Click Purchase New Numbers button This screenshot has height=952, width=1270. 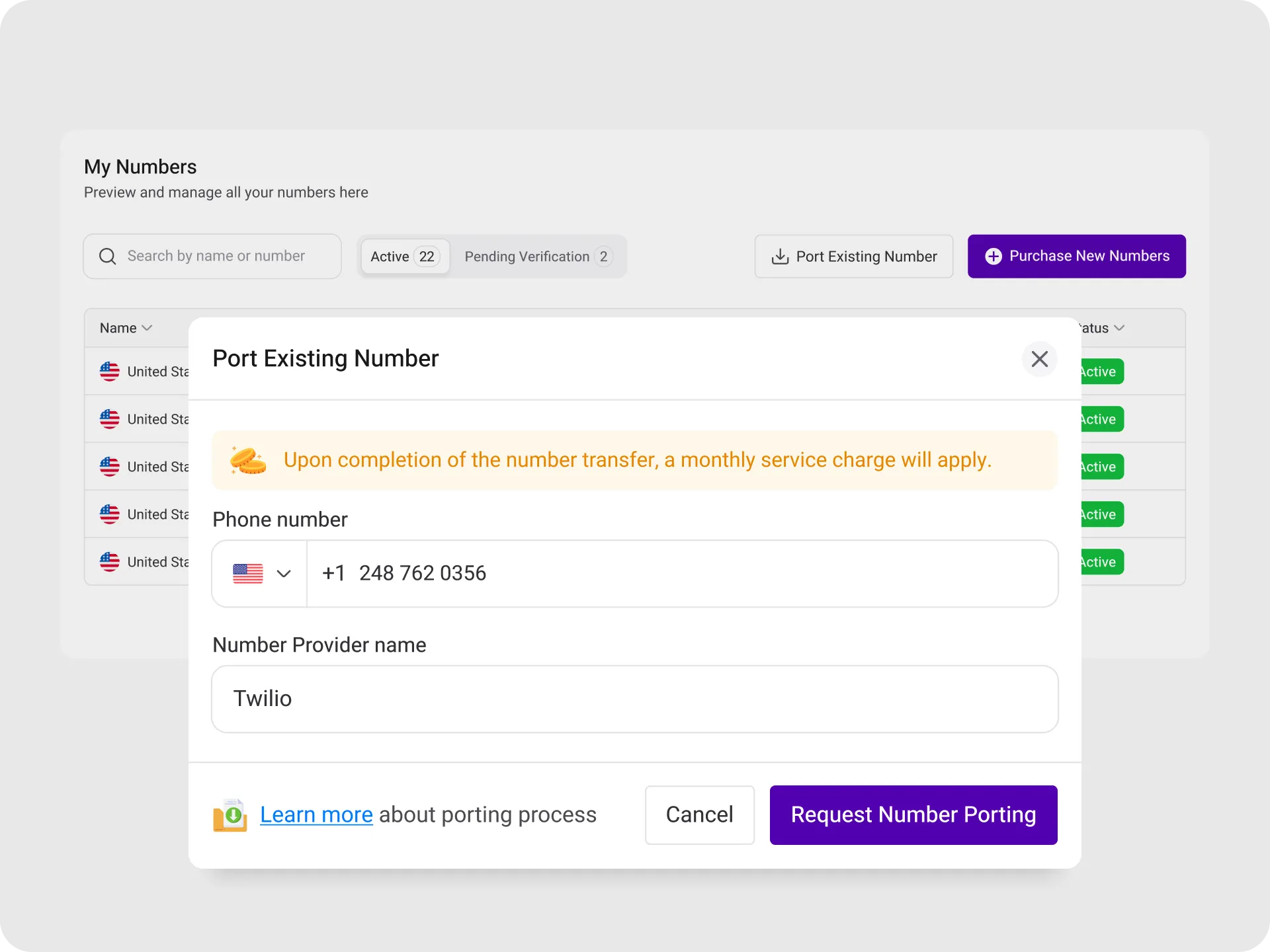(1076, 257)
